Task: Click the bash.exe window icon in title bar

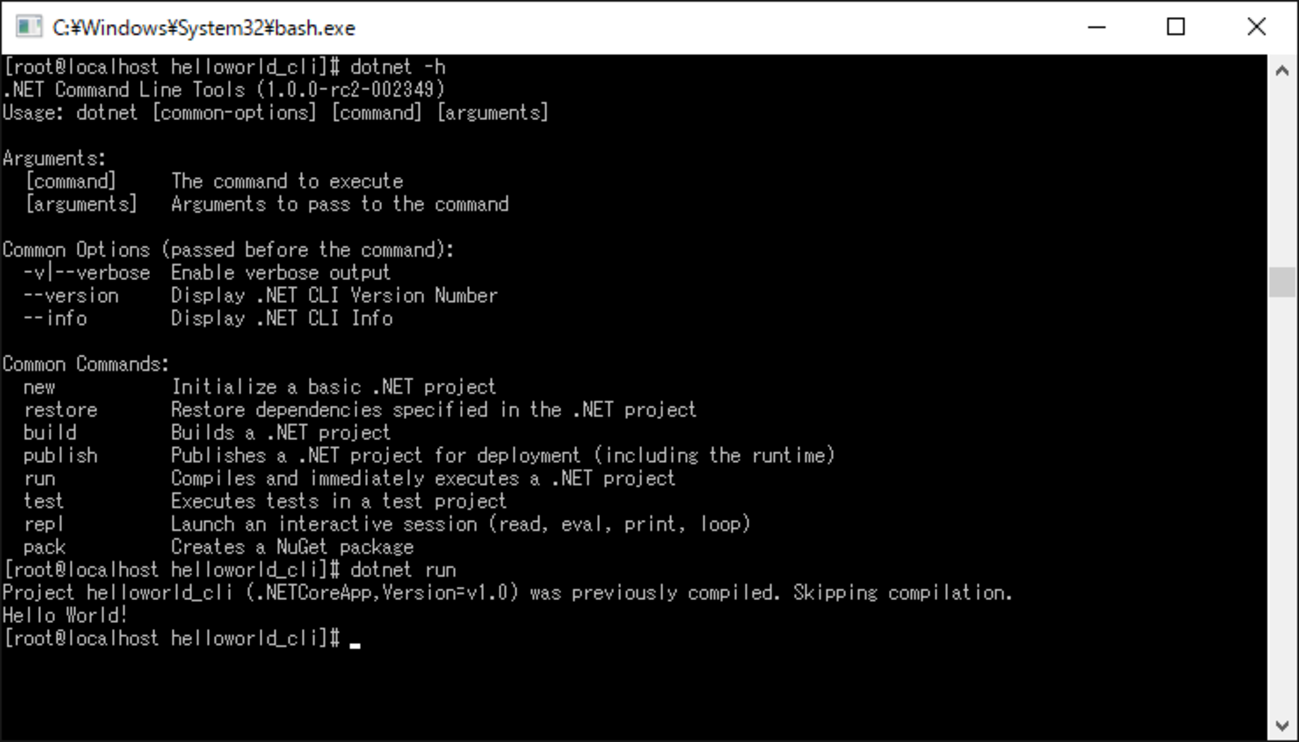Action: pos(28,27)
